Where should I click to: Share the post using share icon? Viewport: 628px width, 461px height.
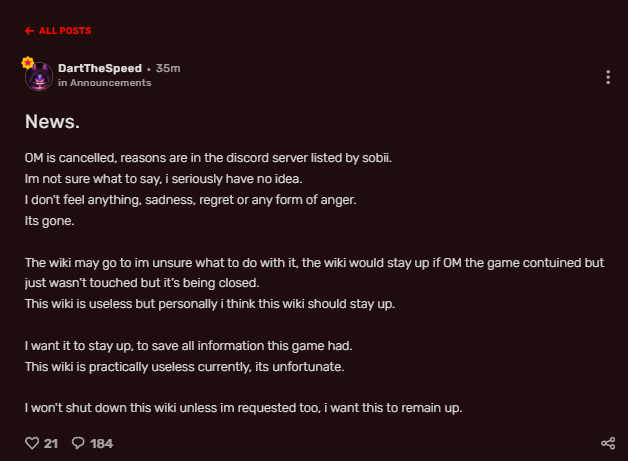607,443
